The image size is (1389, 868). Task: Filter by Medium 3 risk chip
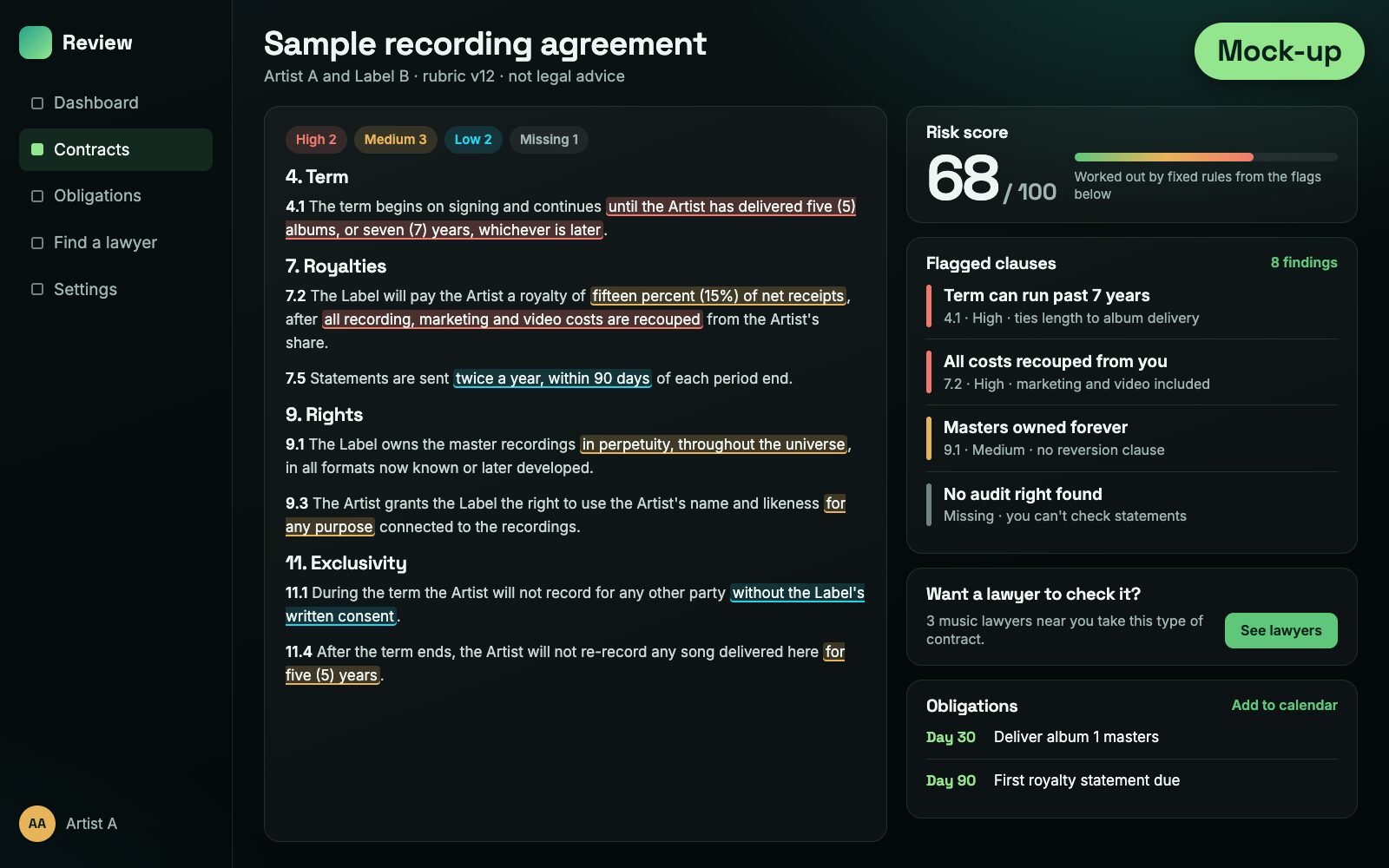tap(395, 140)
